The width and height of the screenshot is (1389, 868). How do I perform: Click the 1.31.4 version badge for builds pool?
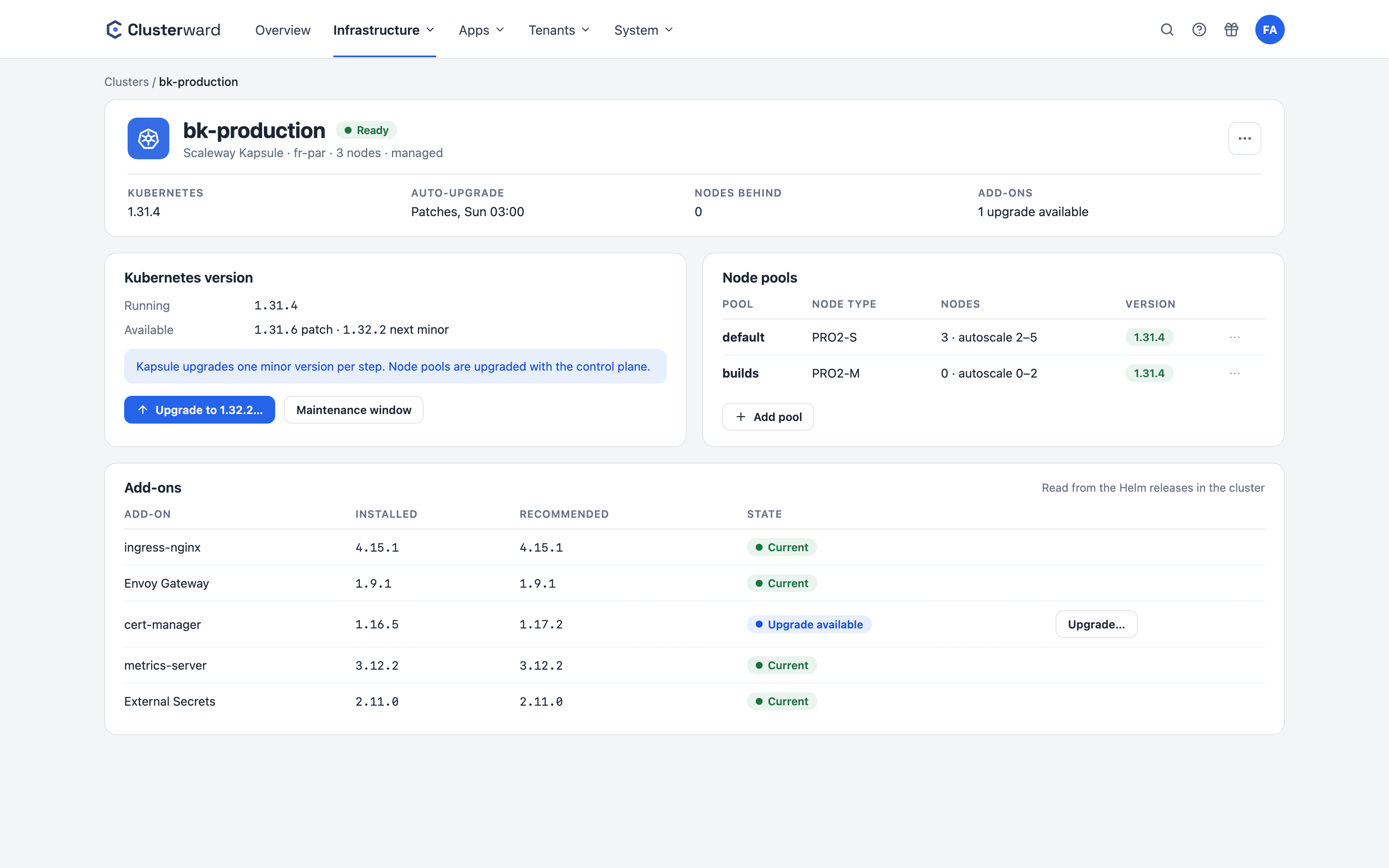click(x=1149, y=374)
